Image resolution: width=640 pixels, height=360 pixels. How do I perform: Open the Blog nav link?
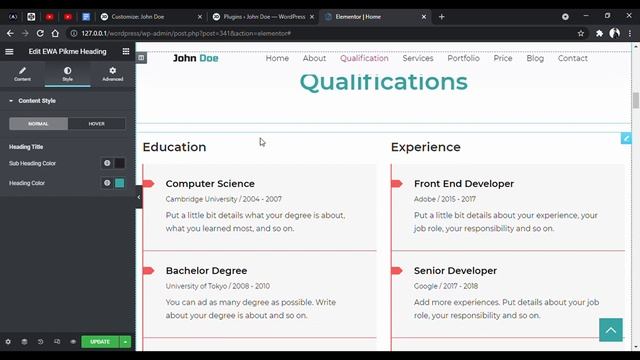[535, 58]
